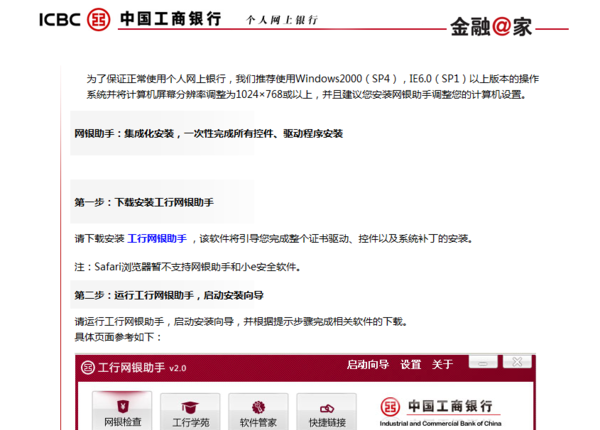The width and height of the screenshot is (600, 430).
Task: Click the 金融@家 brand logo
Action: click(491, 27)
